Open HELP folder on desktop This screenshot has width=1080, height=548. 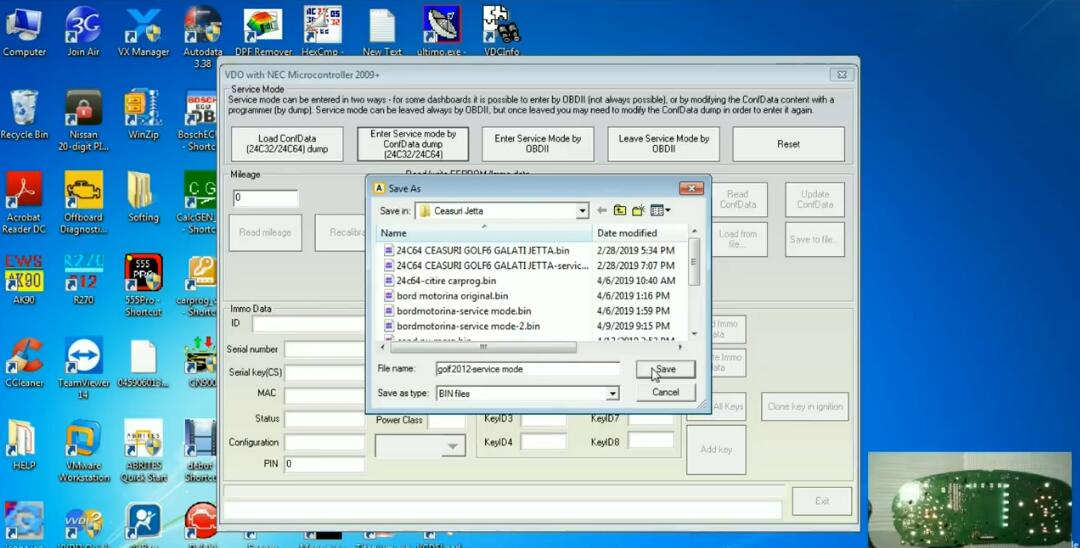click(24, 445)
